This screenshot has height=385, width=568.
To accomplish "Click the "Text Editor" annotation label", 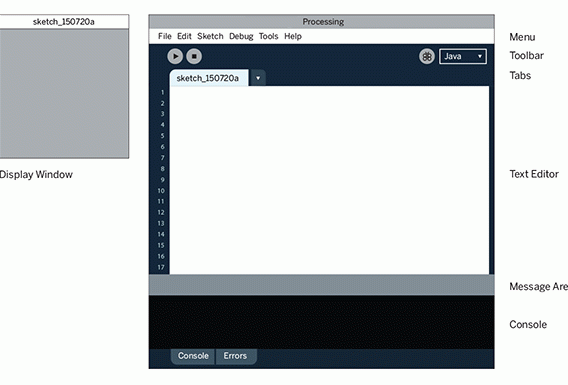I will tap(534, 174).
